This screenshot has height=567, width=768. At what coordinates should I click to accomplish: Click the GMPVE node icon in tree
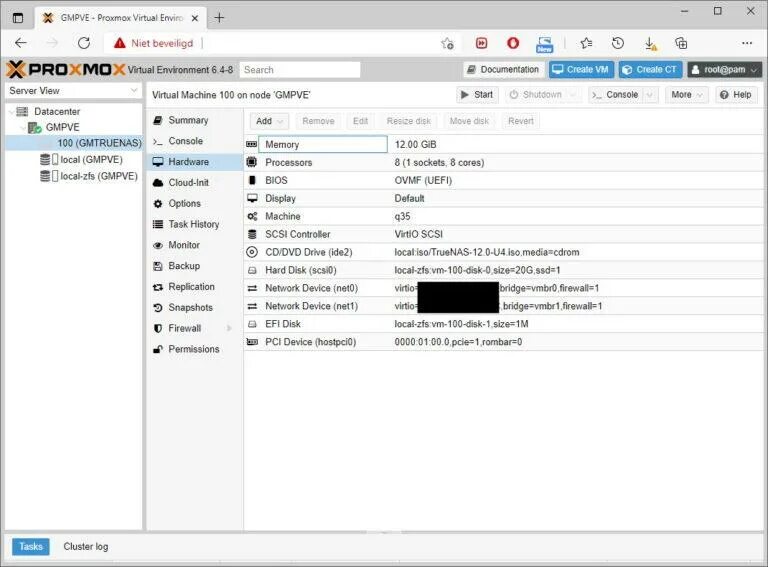pos(34,127)
